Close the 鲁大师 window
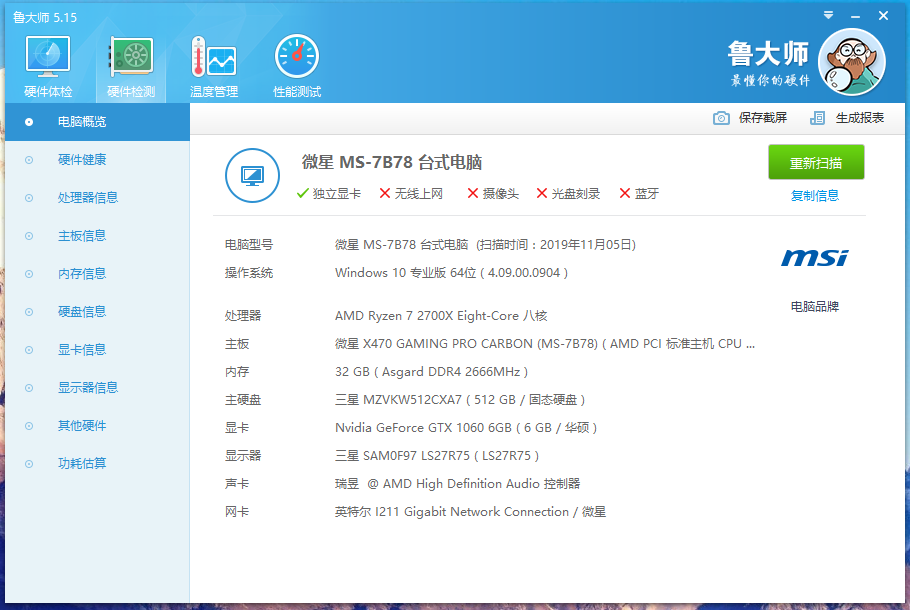 (883, 16)
